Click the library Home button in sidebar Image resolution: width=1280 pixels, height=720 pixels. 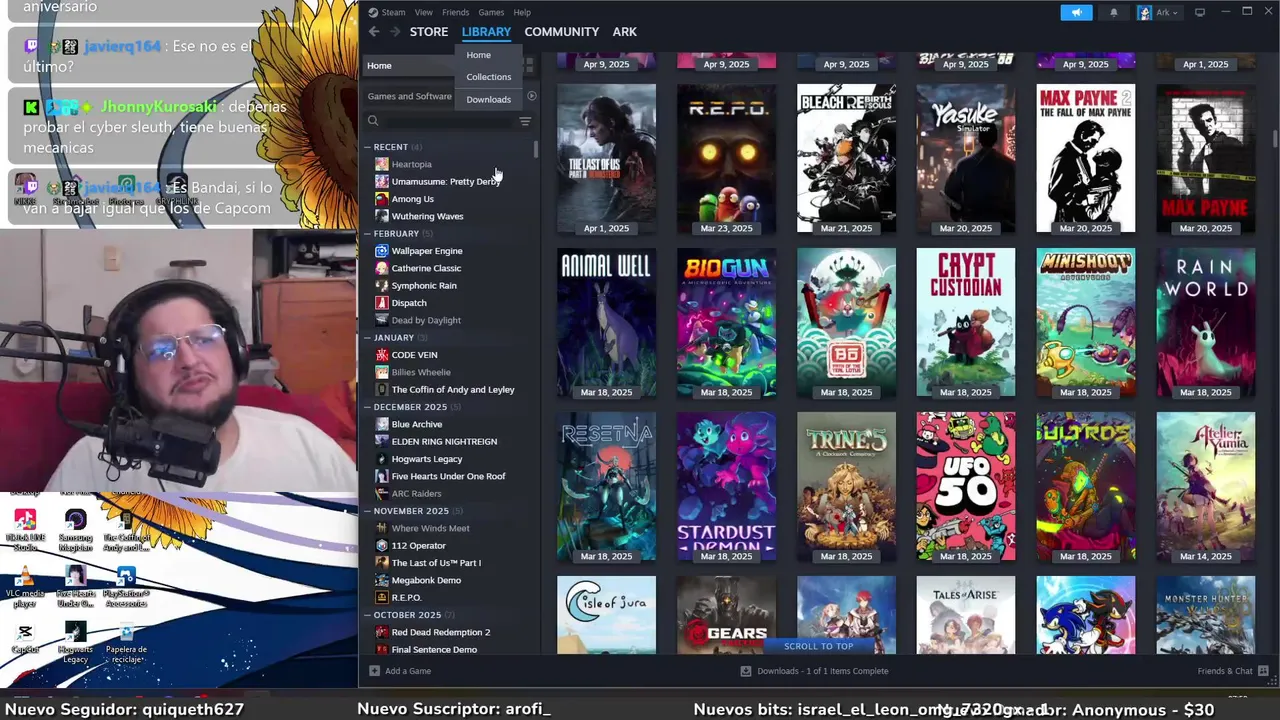tap(409, 66)
